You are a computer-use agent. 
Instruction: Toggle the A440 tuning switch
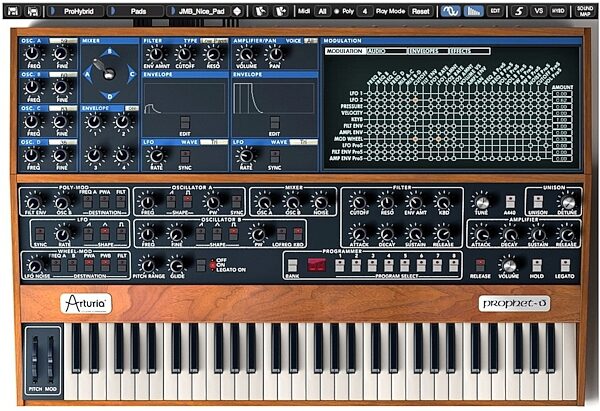[x=510, y=201]
